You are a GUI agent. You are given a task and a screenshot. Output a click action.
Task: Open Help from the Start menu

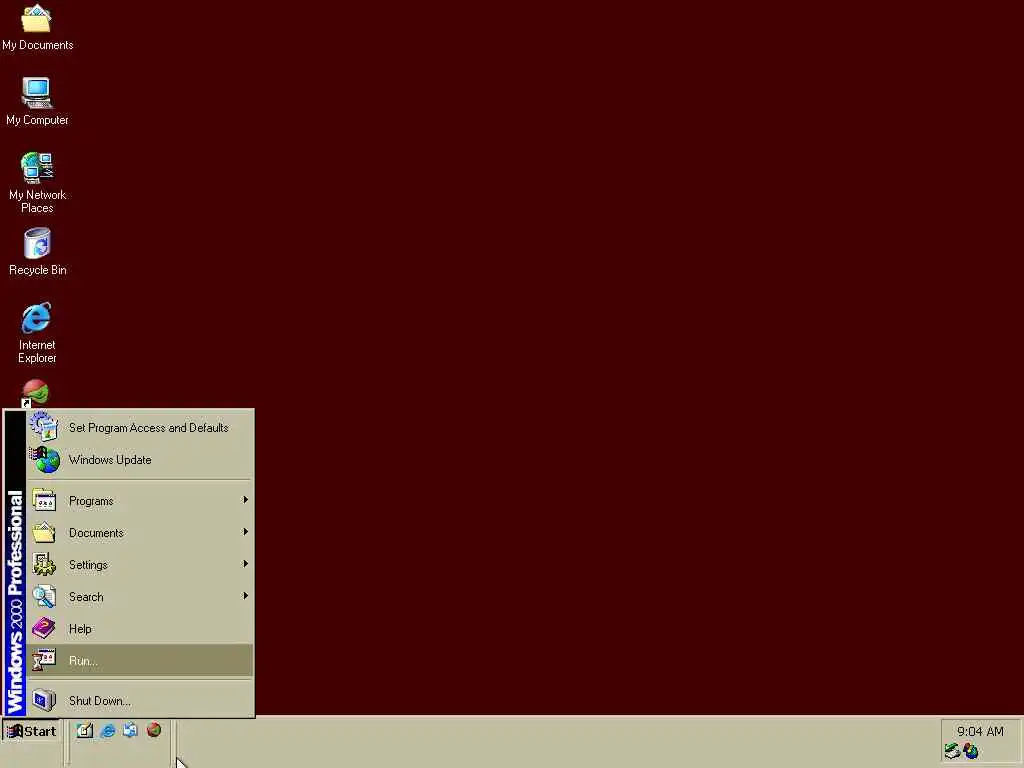[x=140, y=629]
